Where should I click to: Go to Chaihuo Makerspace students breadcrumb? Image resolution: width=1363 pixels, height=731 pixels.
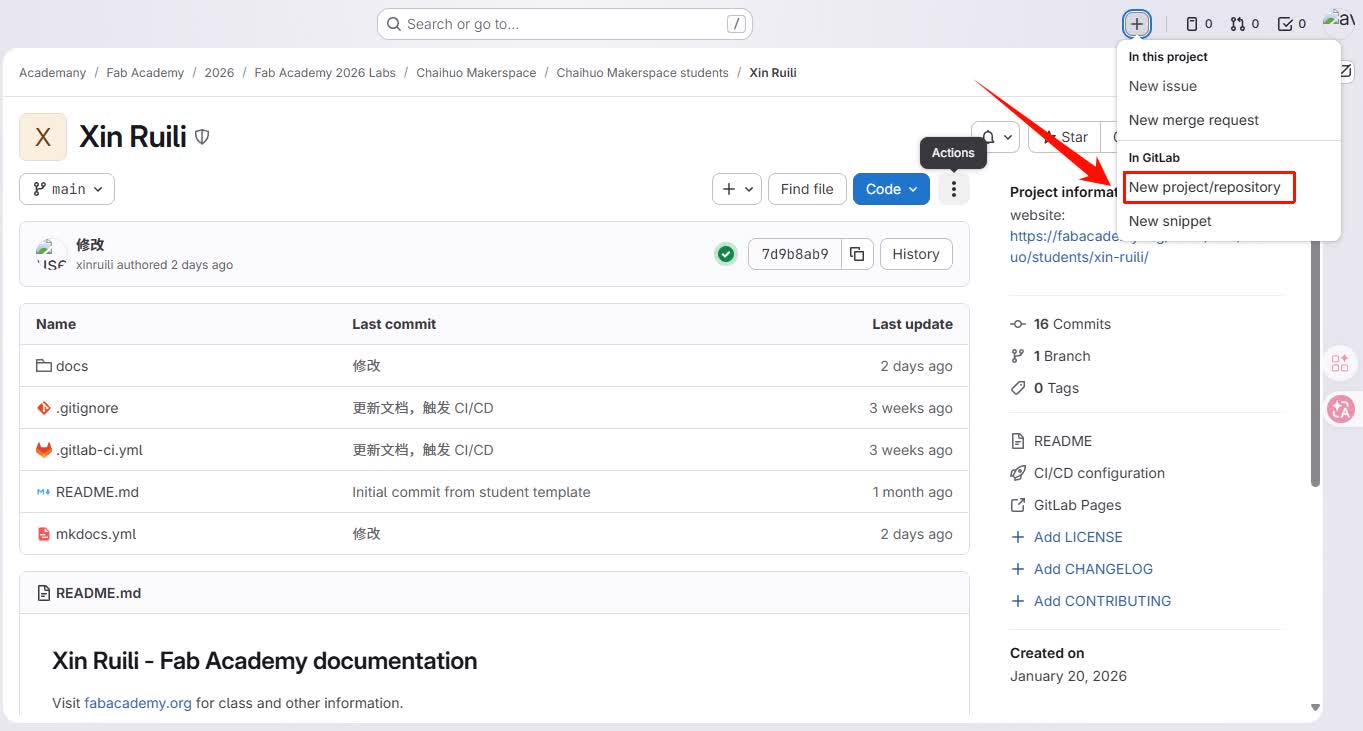point(642,73)
